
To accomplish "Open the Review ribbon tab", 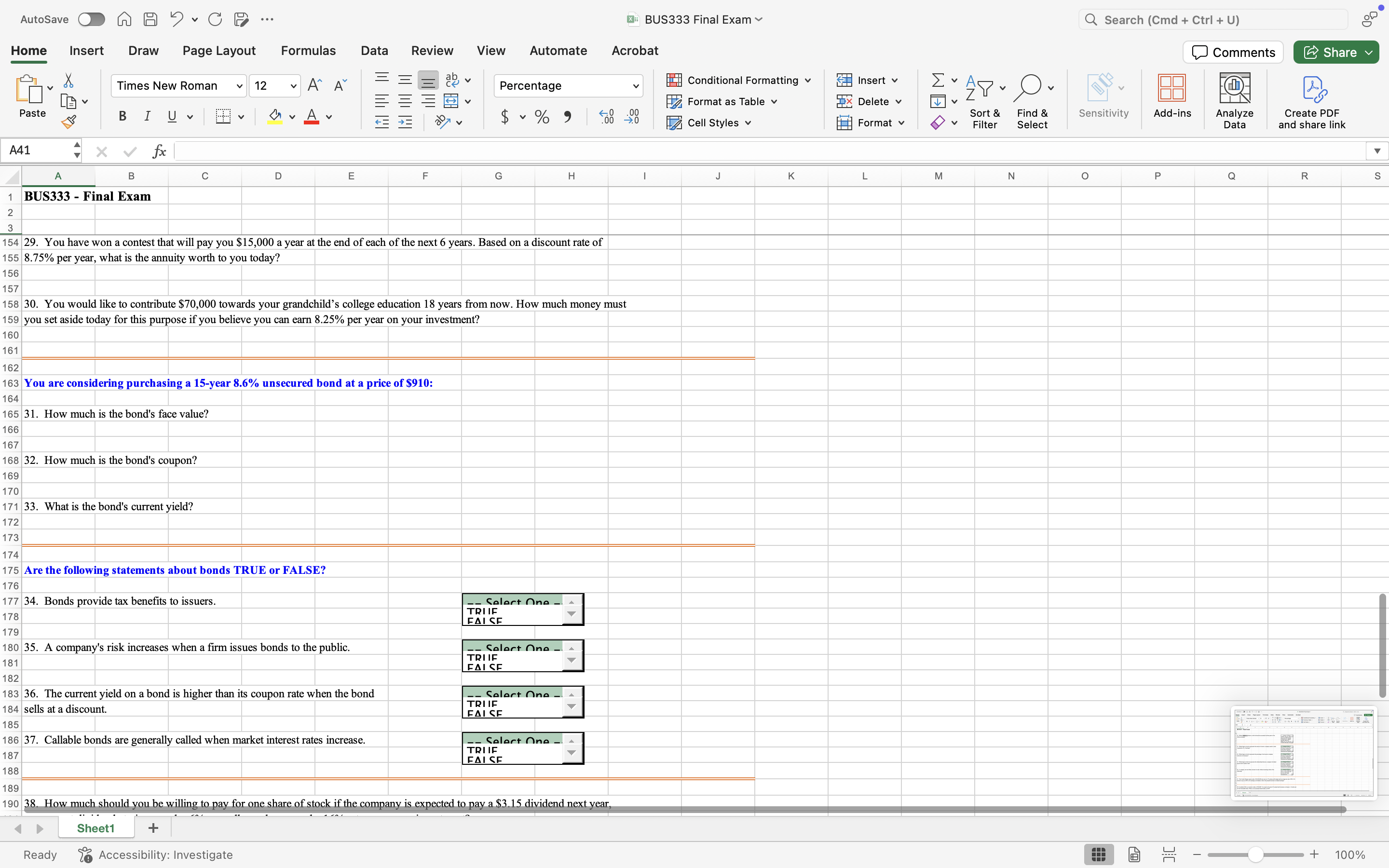I will 432,51.
